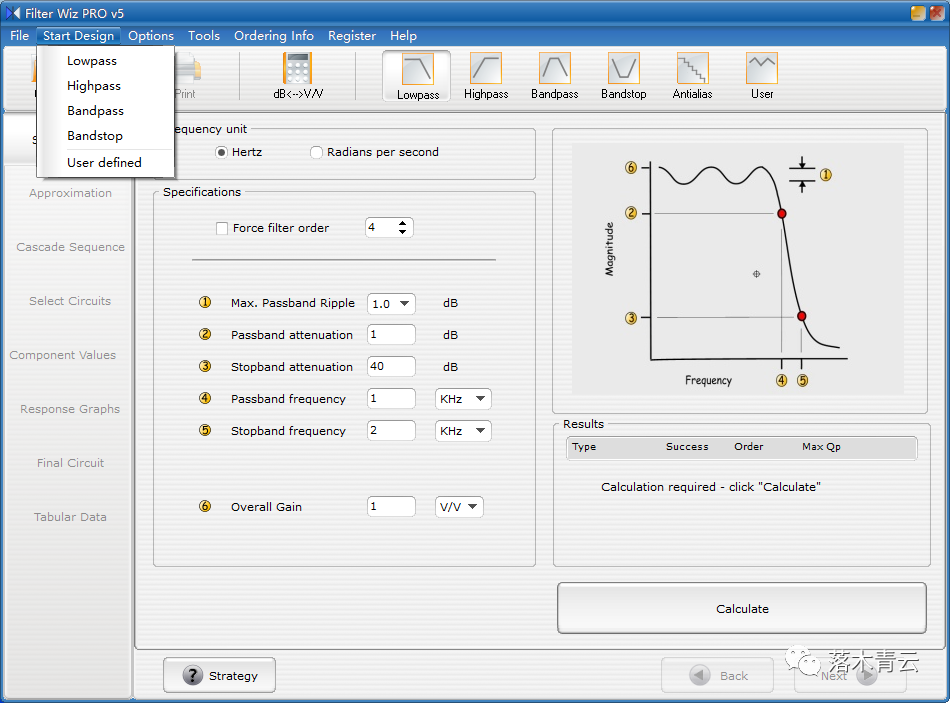Click the Calculate button

click(x=742, y=608)
